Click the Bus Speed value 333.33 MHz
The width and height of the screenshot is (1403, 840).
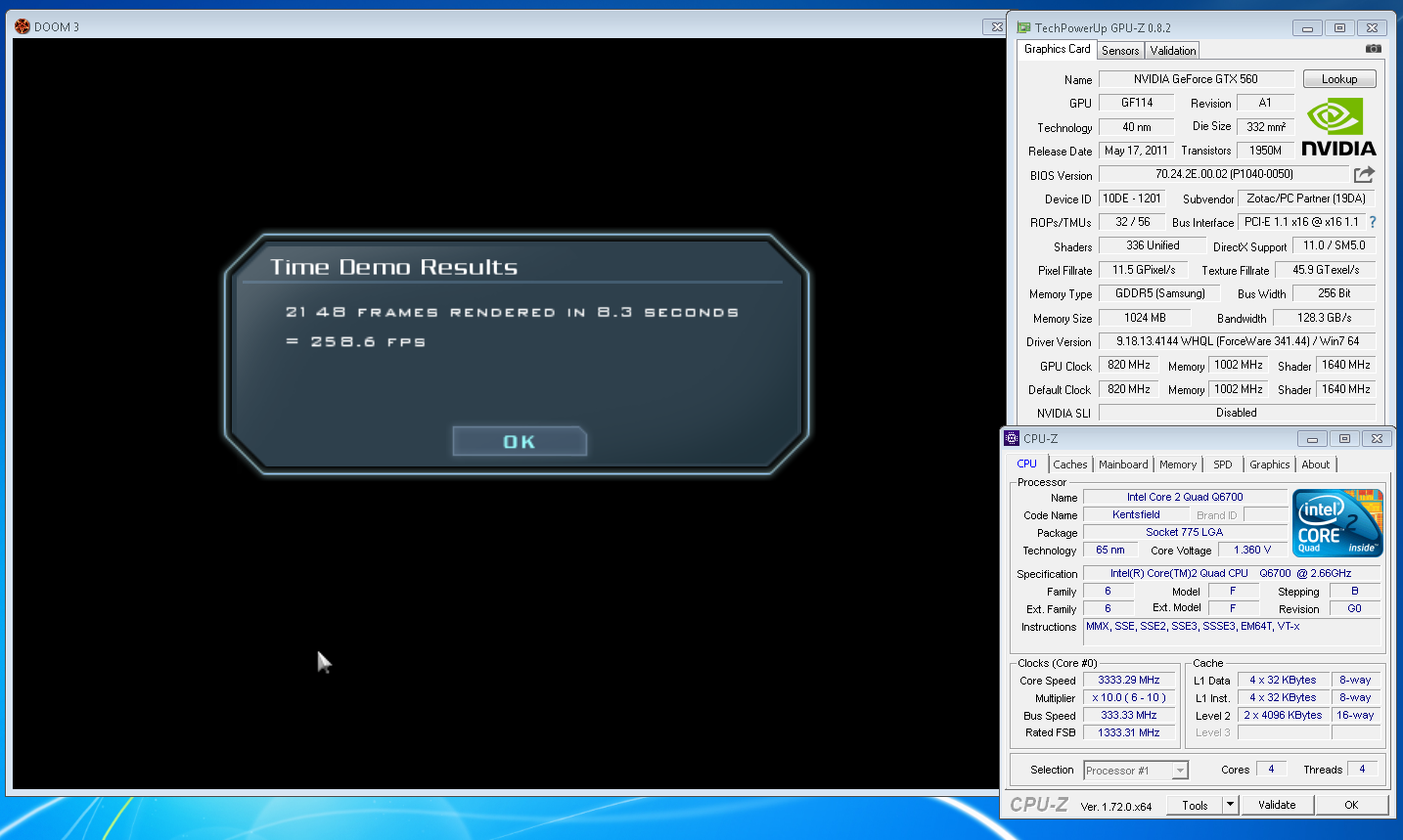[1128, 715]
